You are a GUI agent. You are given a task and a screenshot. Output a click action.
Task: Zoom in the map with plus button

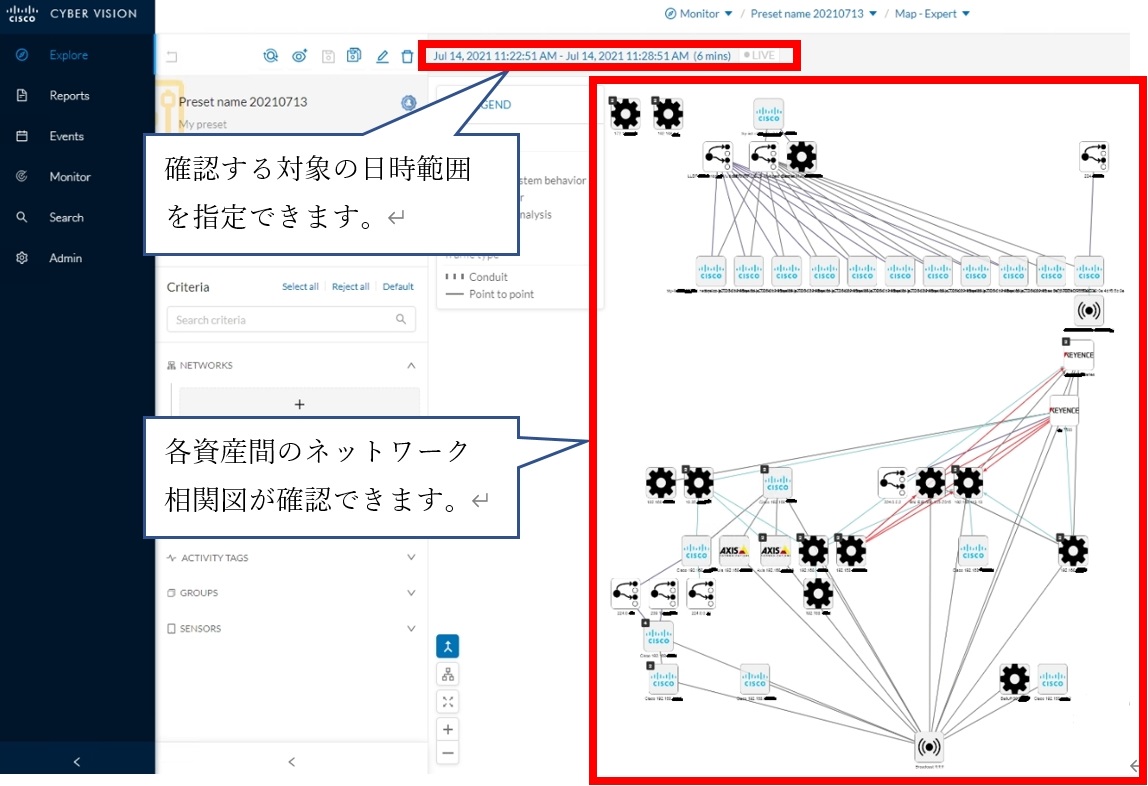click(448, 730)
